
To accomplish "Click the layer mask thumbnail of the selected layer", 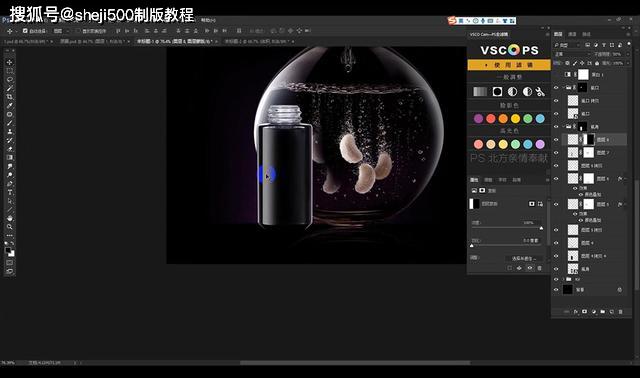I will [589, 140].
